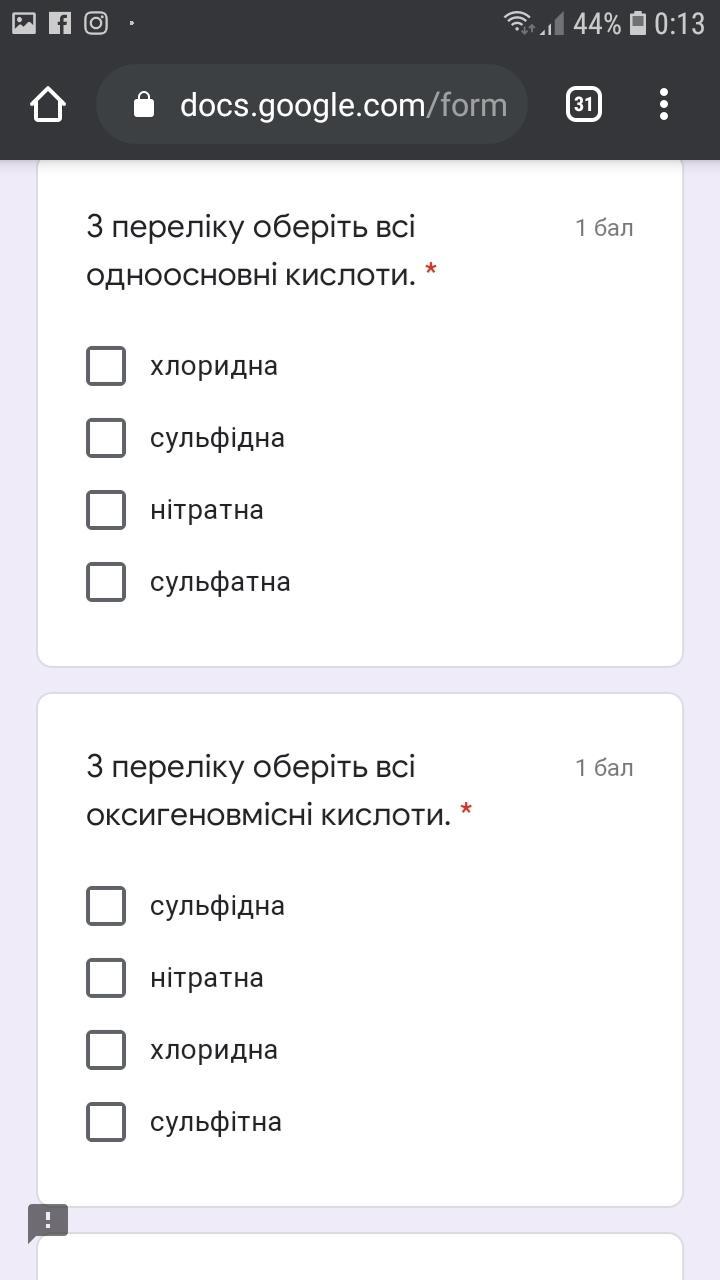Viewport: 720px width, 1280px height.
Task: Check сульфідна in the second question
Action: coord(106,906)
